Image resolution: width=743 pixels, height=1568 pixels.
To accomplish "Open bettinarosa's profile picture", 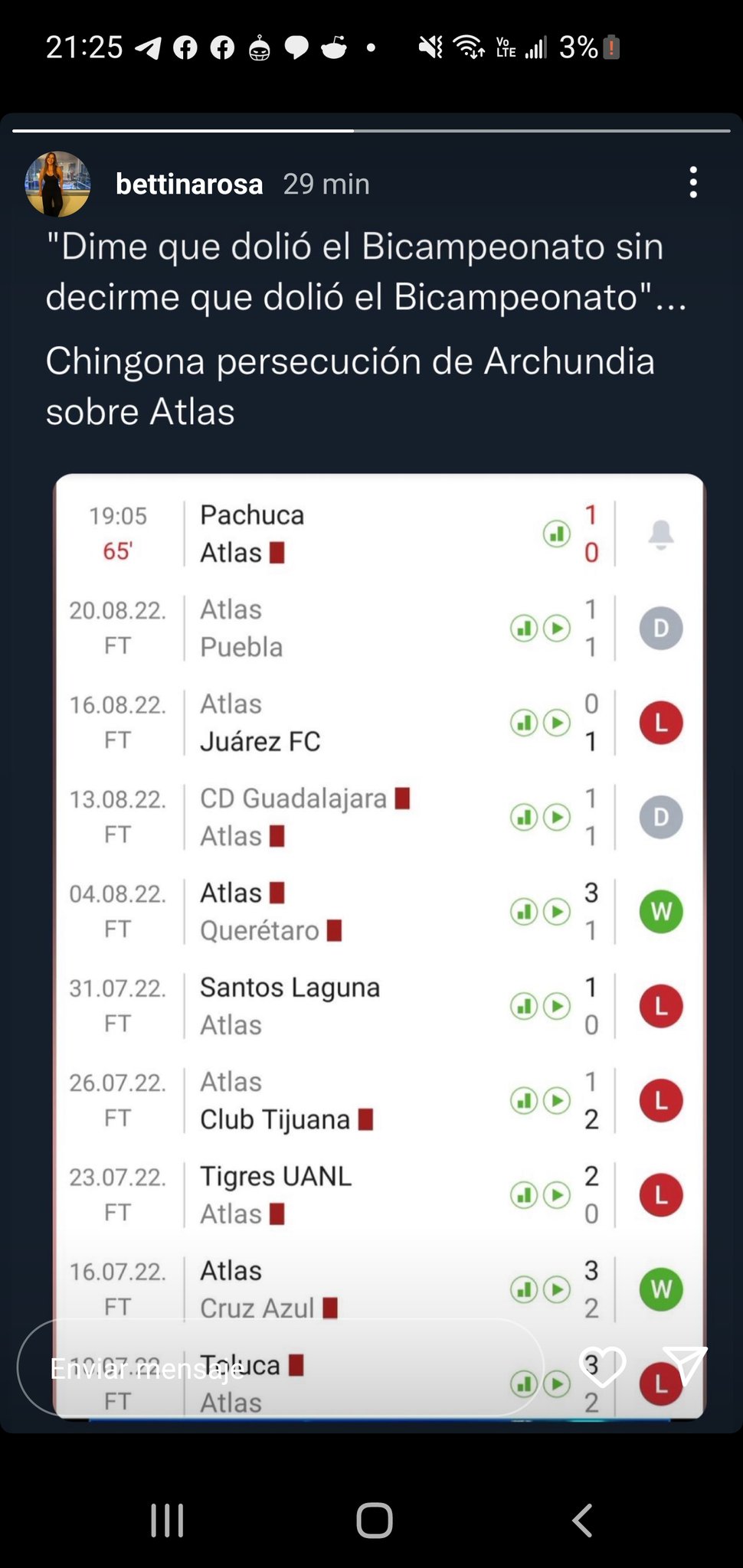I will [x=57, y=184].
